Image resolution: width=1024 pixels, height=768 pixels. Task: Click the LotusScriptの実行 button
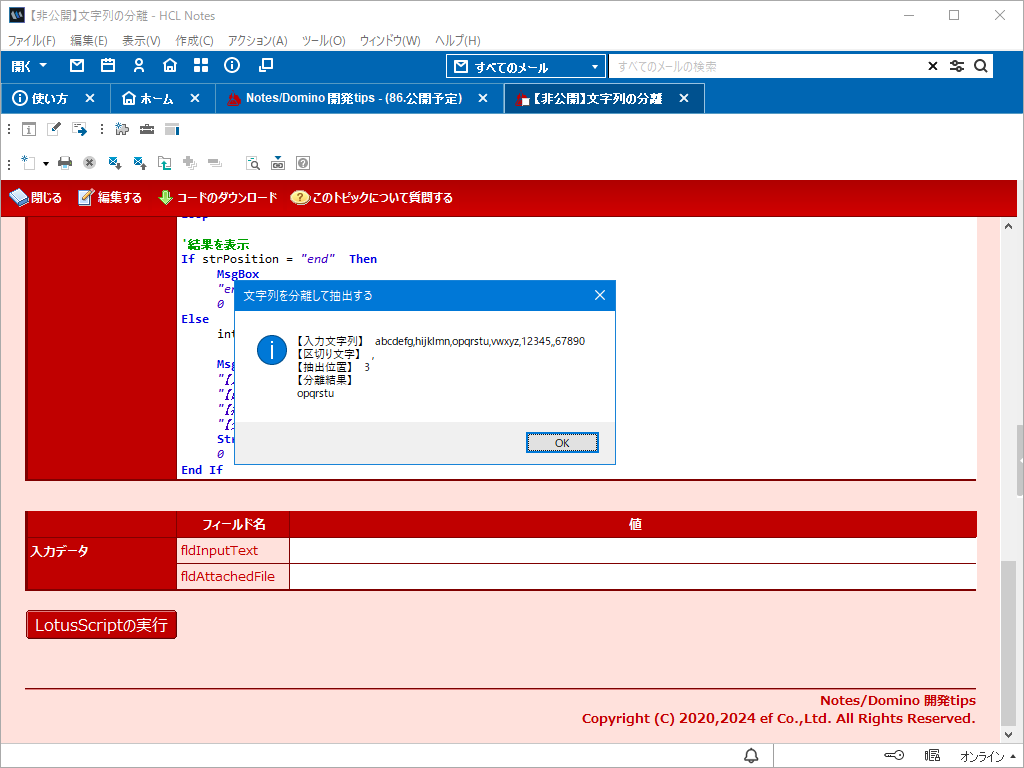101,625
